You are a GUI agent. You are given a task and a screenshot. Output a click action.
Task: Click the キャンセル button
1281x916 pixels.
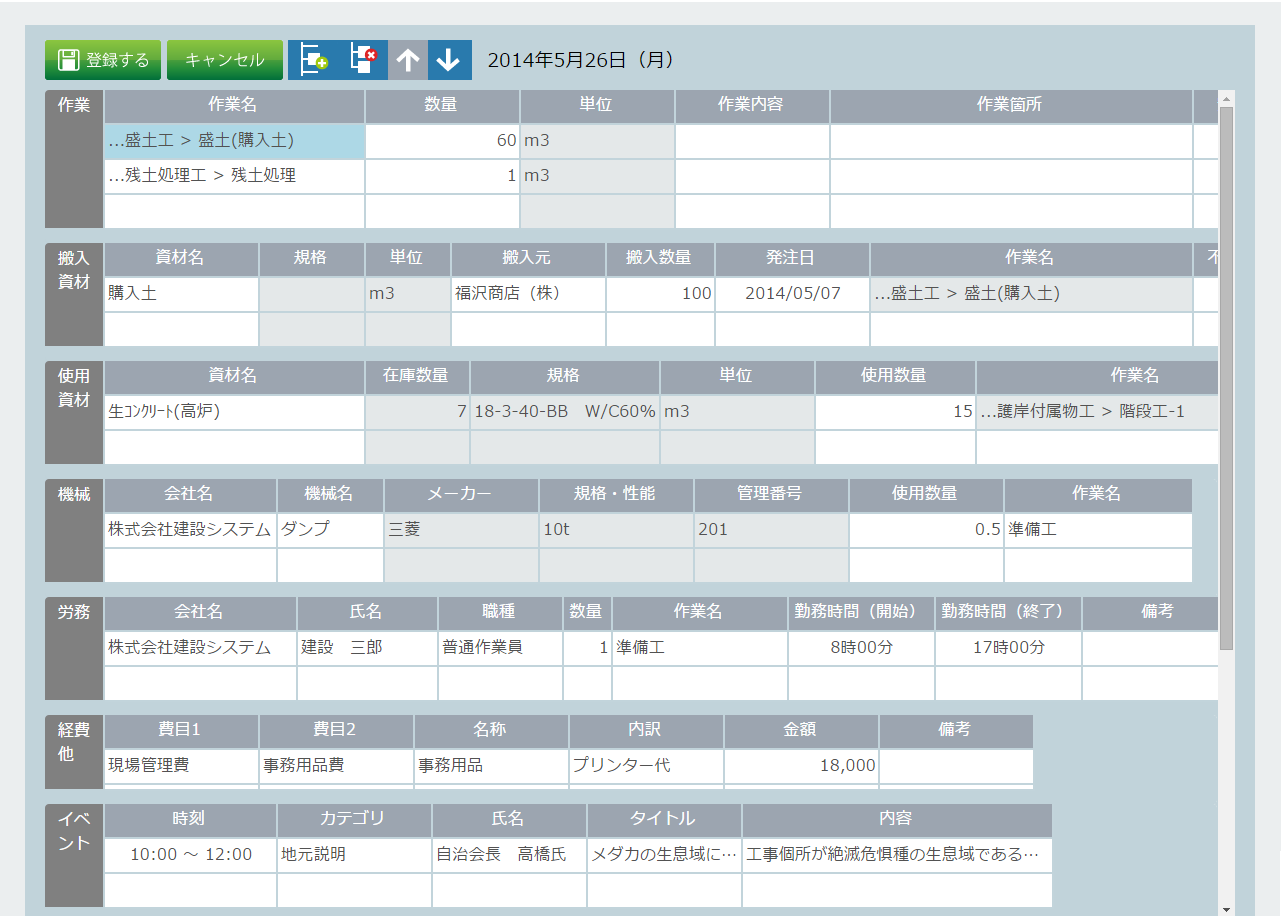point(225,60)
